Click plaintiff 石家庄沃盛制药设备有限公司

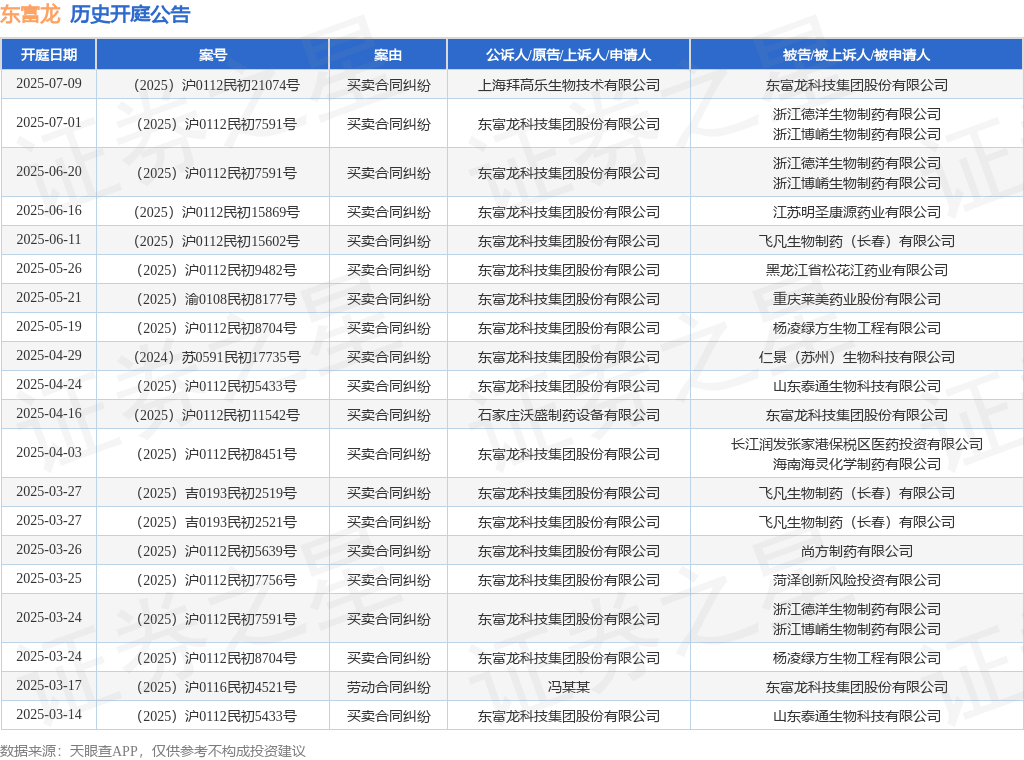[x=569, y=415]
